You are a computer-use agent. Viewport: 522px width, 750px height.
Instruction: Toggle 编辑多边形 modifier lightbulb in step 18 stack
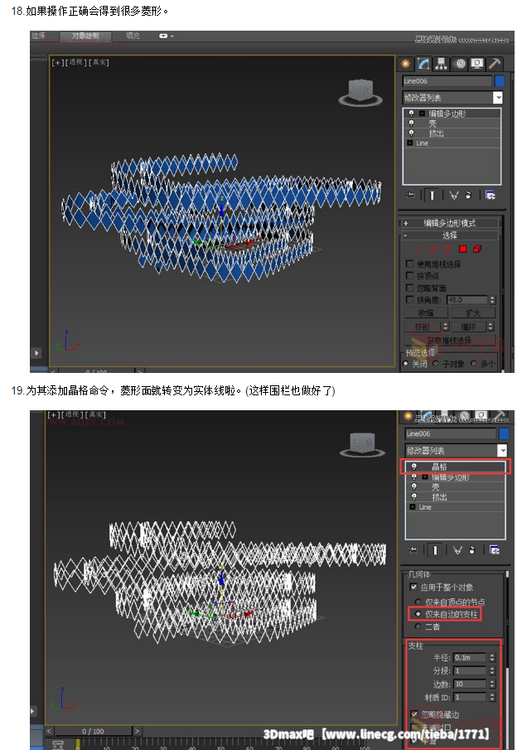click(x=411, y=113)
